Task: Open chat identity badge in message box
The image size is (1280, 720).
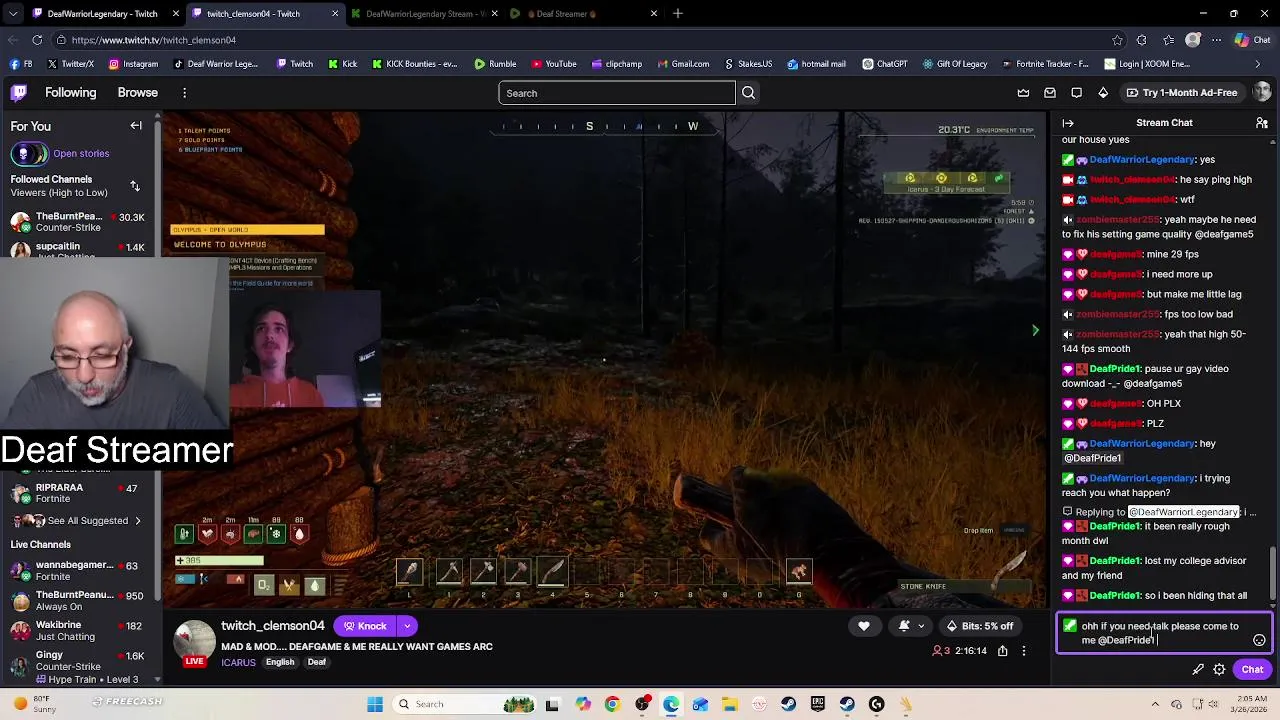Action: (x=1070, y=627)
